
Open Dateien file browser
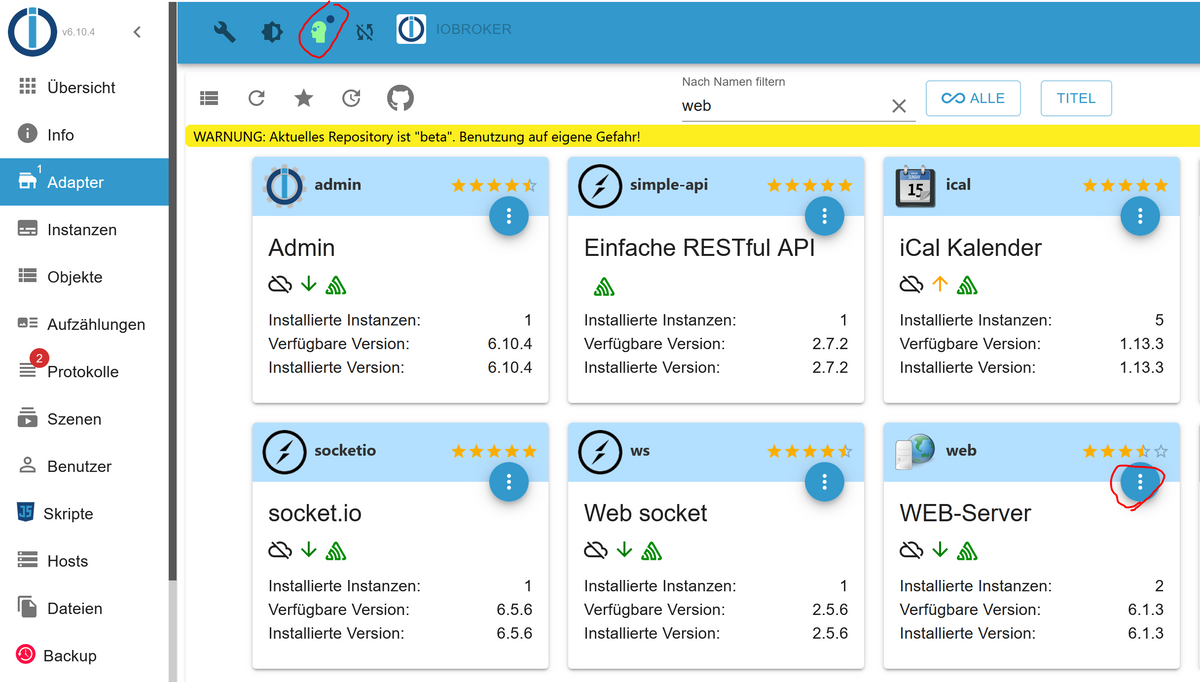point(84,608)
